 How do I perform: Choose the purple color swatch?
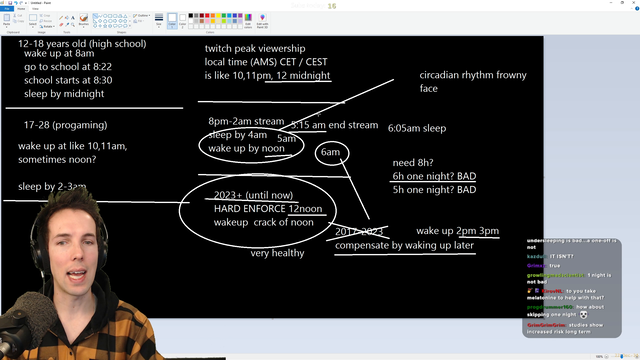tap(240, 16)
